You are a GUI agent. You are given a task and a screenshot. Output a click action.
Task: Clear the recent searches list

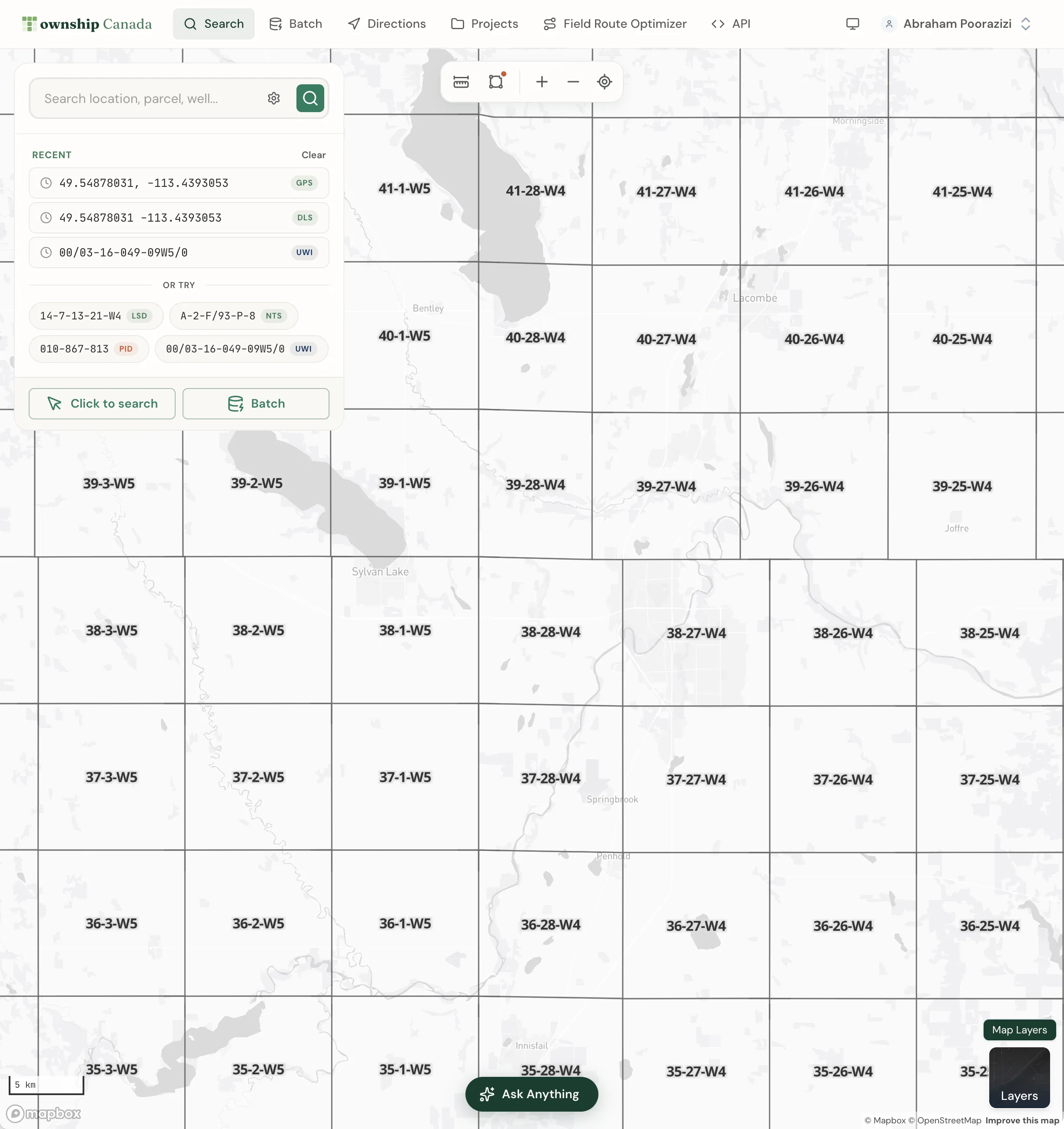(x=313, y=155)
